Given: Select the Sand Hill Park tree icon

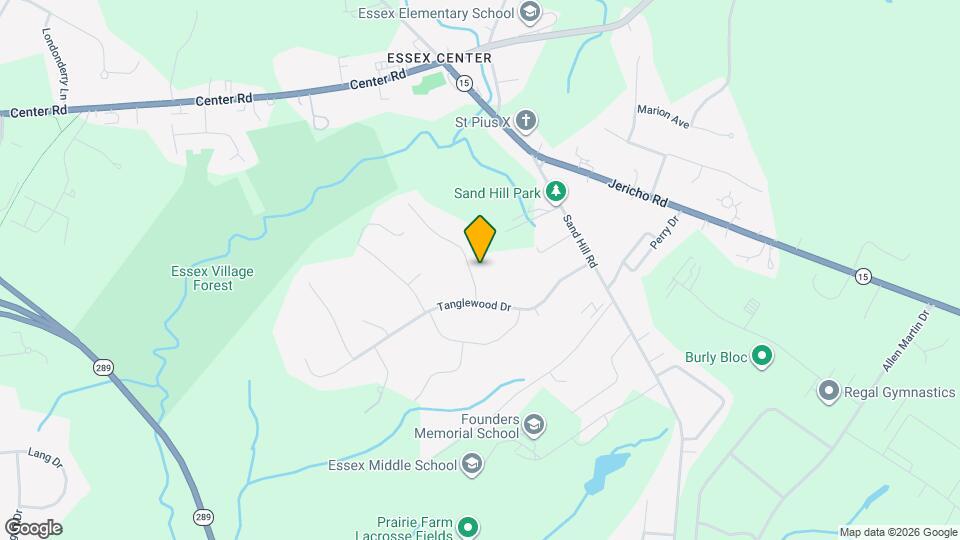Looking at the screenshot, I should pyautogui.click(x=556, y=192).
